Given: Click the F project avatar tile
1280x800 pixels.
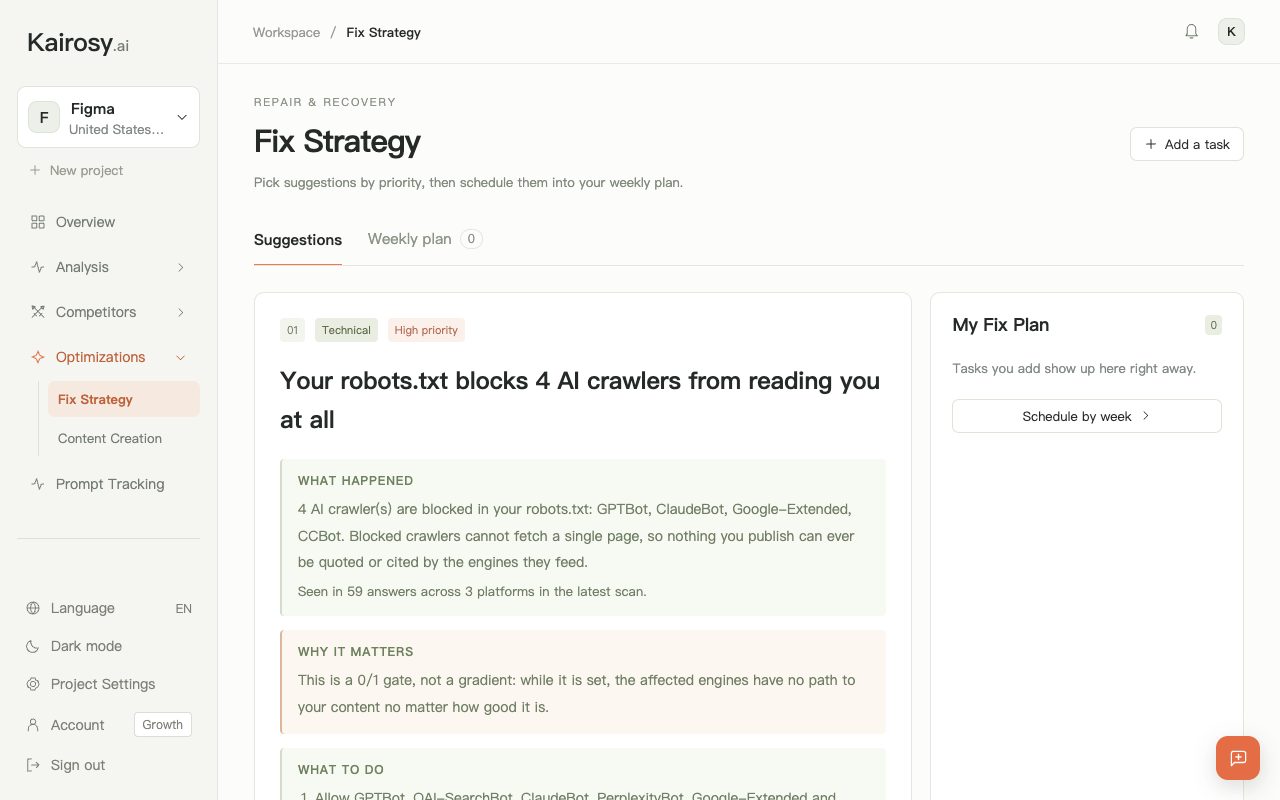Looking at the screenshot, I should click(44, 117).
